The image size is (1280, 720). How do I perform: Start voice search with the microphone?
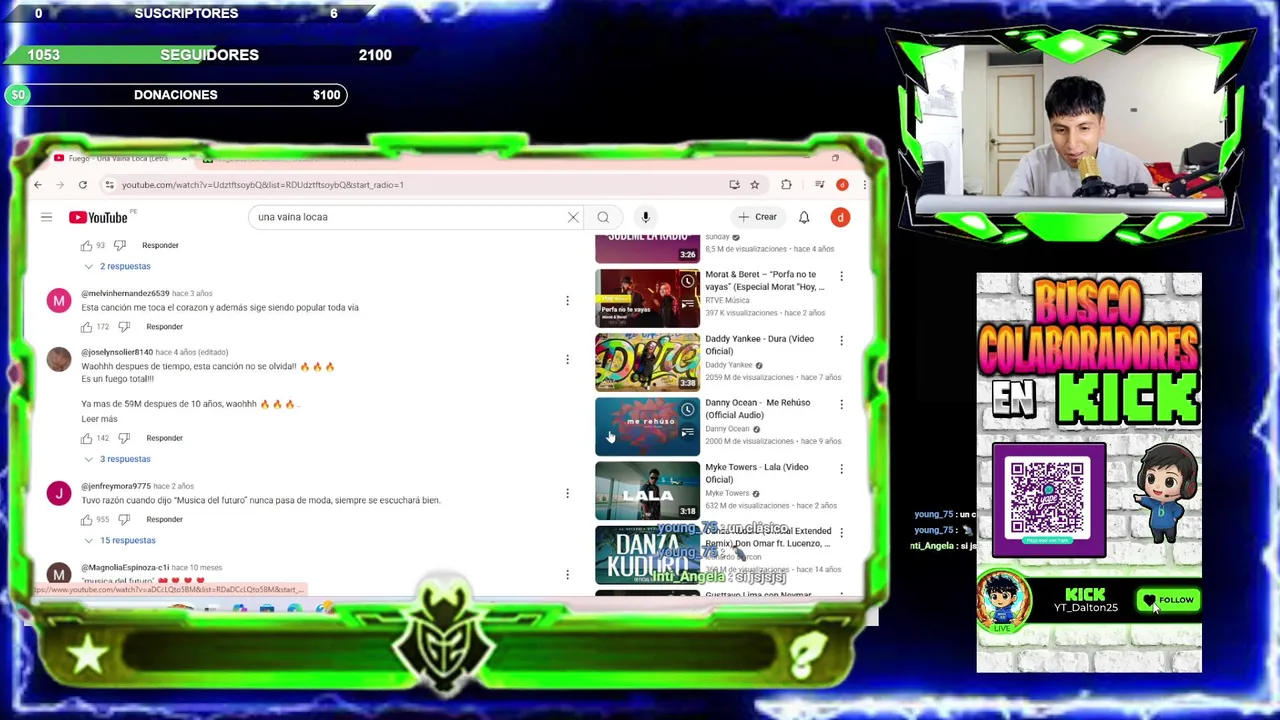click(645, 217)
